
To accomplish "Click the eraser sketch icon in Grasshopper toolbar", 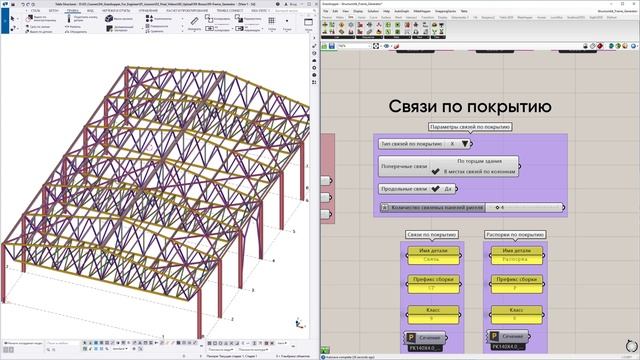I will 396,47.
